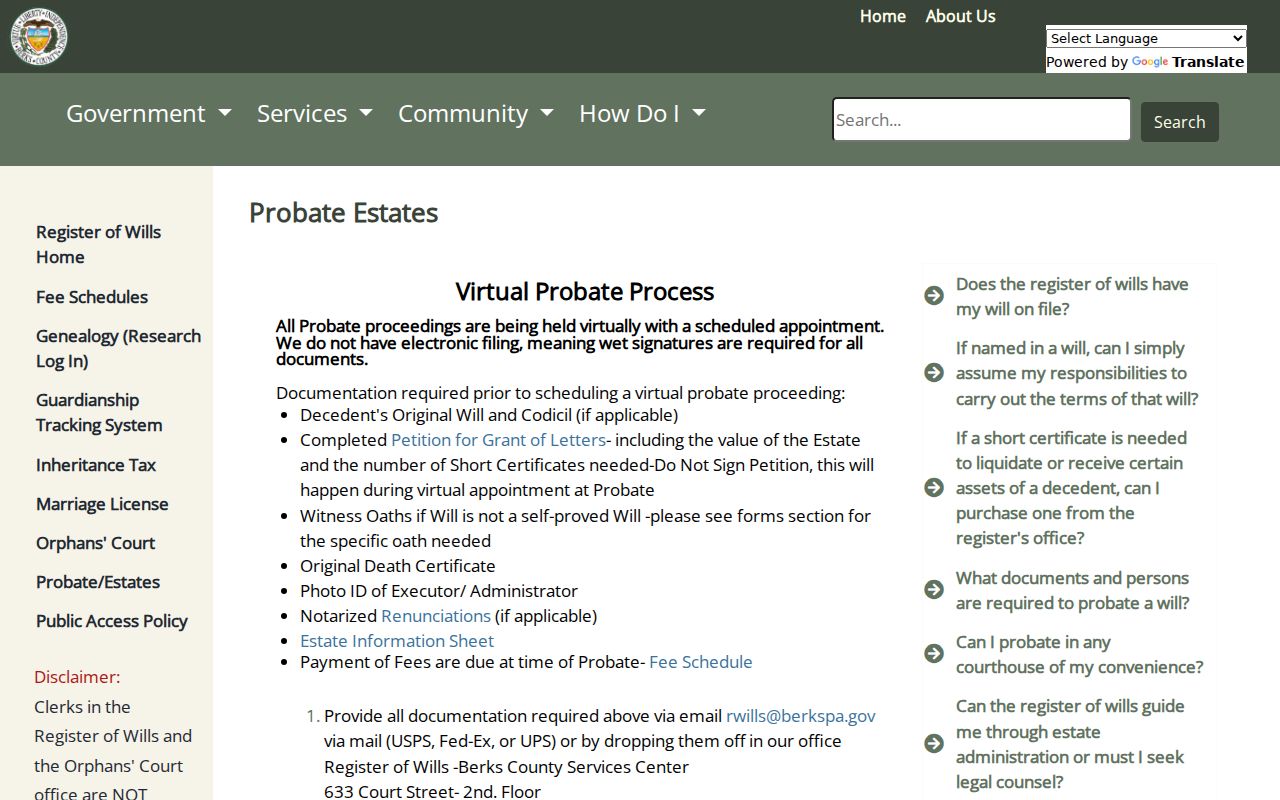
Task: Open the Select Language dropdown
Action: tap(1146, 38)
